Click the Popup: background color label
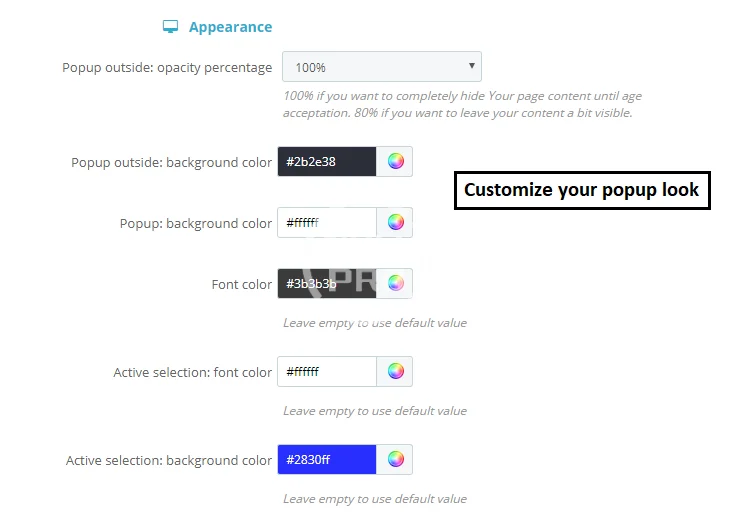 (x=195, y=223)
